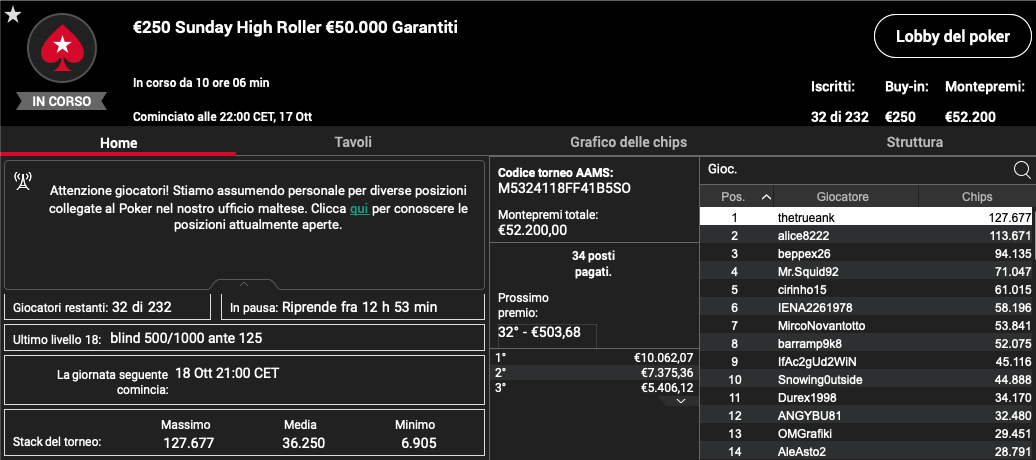
Task: Click the Iscritti 32 di 232 header value
Action: coord(840,118)
